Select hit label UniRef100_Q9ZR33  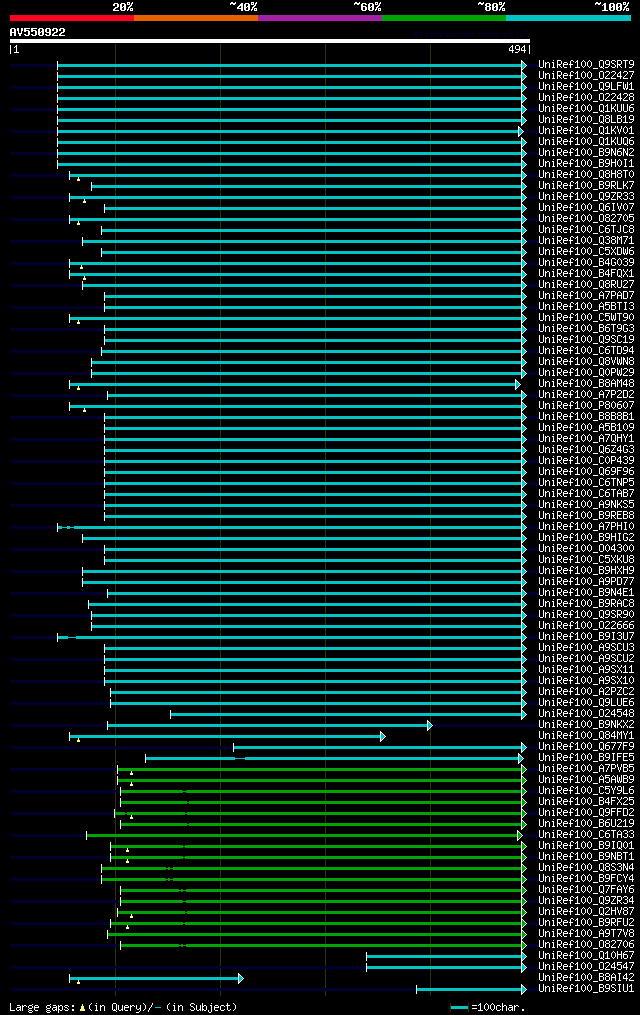click(x=586, y=197)
